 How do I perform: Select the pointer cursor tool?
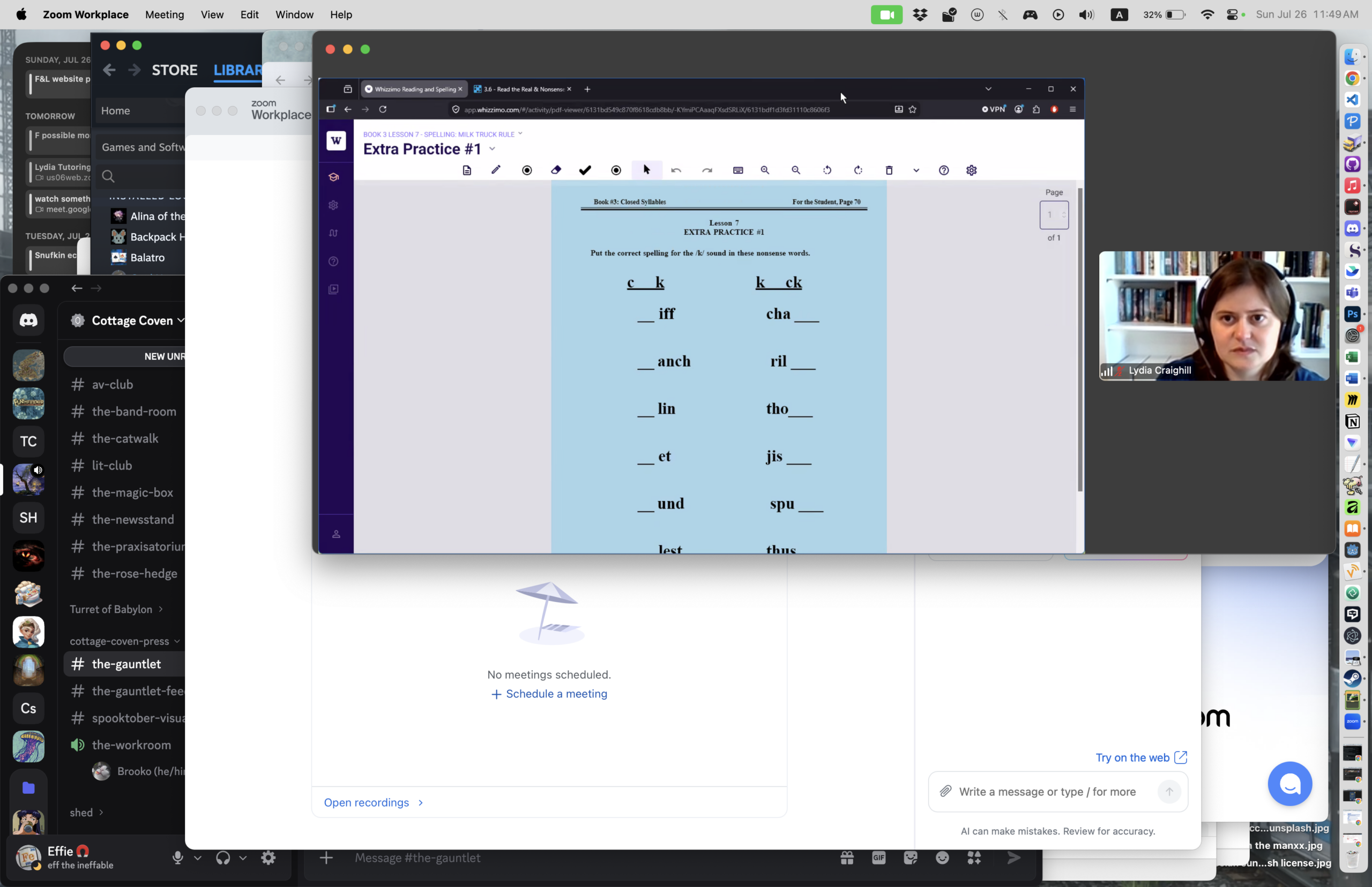click(x=647, y=170)
